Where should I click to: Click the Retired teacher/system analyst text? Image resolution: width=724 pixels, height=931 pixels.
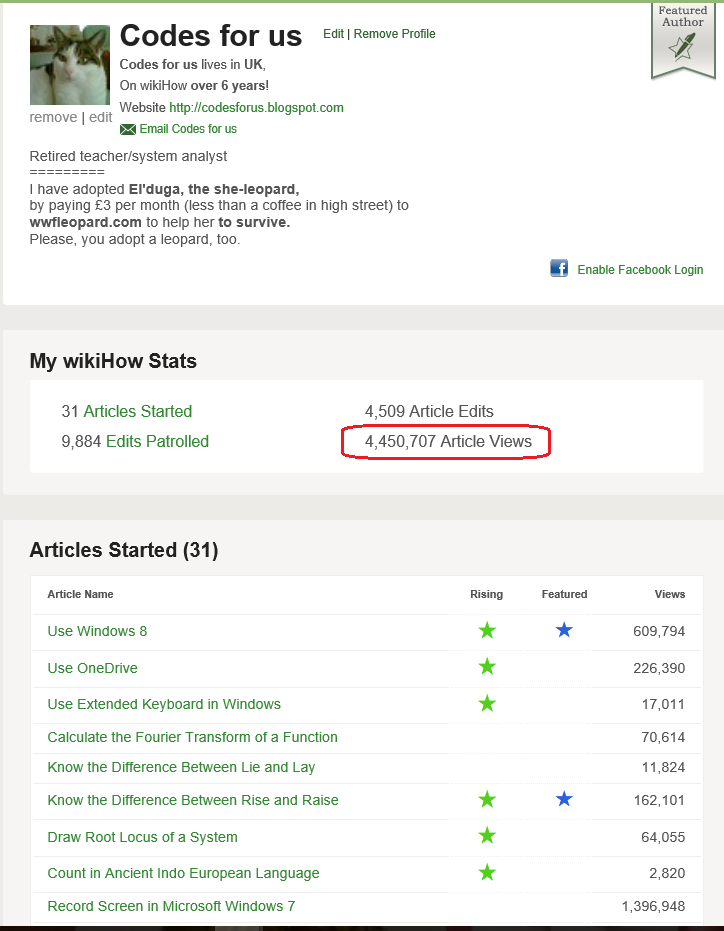(x=128, y=156)
